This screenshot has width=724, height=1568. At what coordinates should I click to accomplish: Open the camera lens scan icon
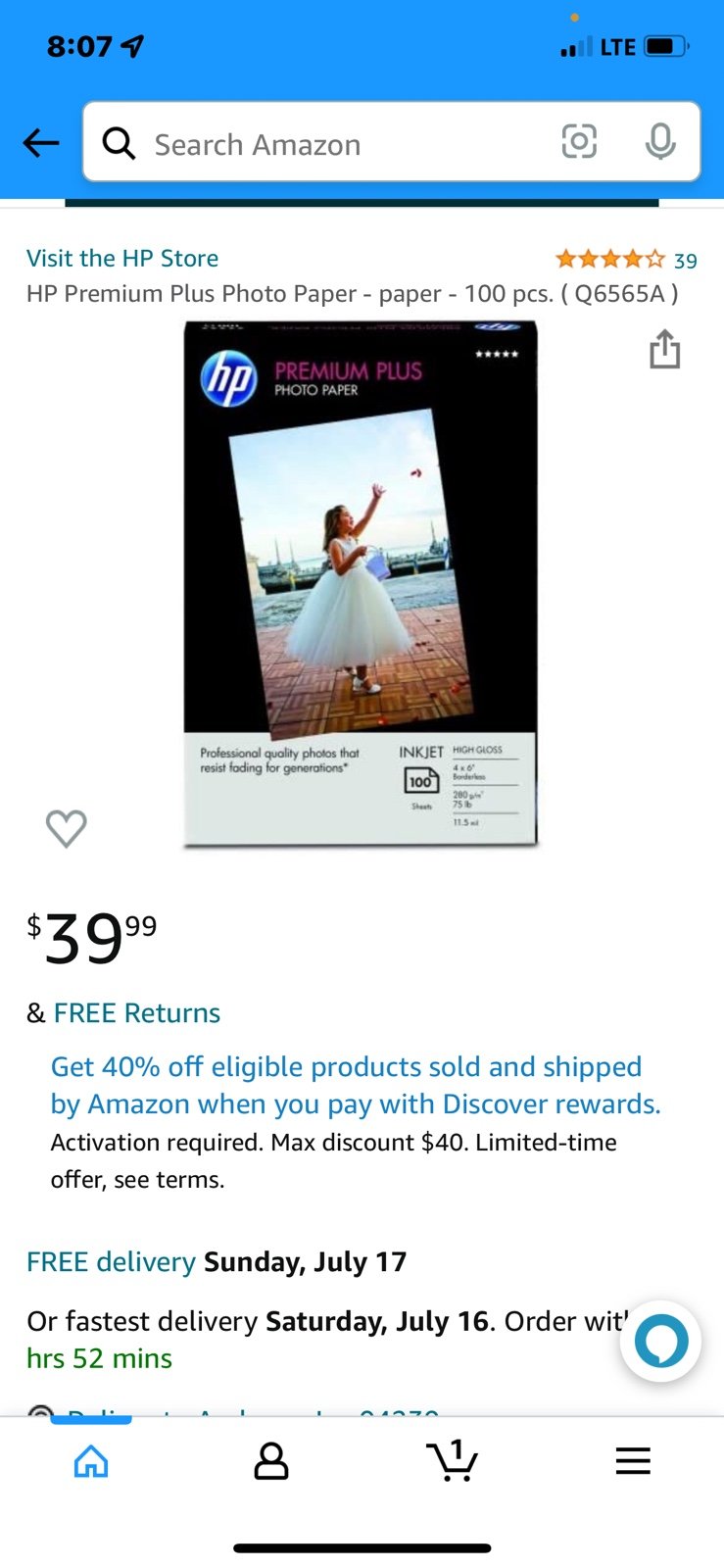tap(579, 142)
